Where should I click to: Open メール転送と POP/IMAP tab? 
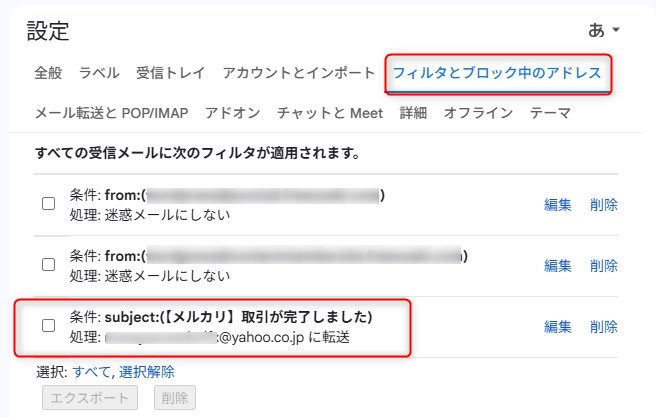(111, 113)
